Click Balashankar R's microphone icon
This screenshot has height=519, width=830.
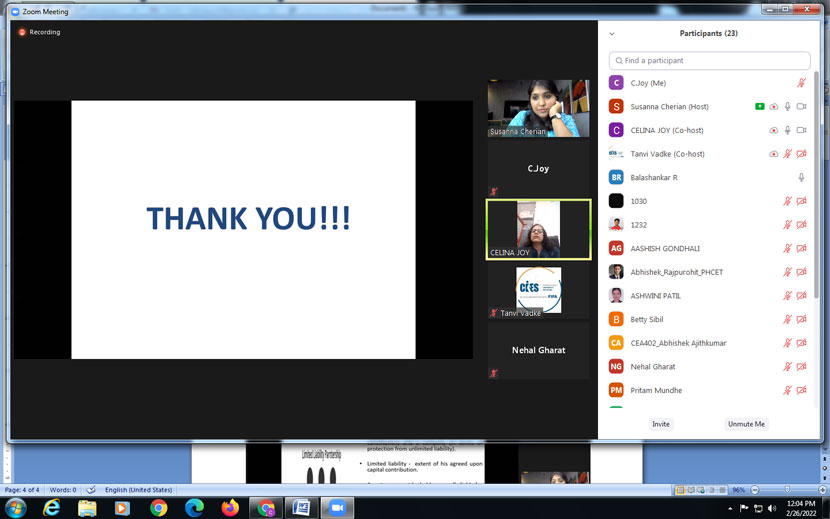tap(801, 178)
